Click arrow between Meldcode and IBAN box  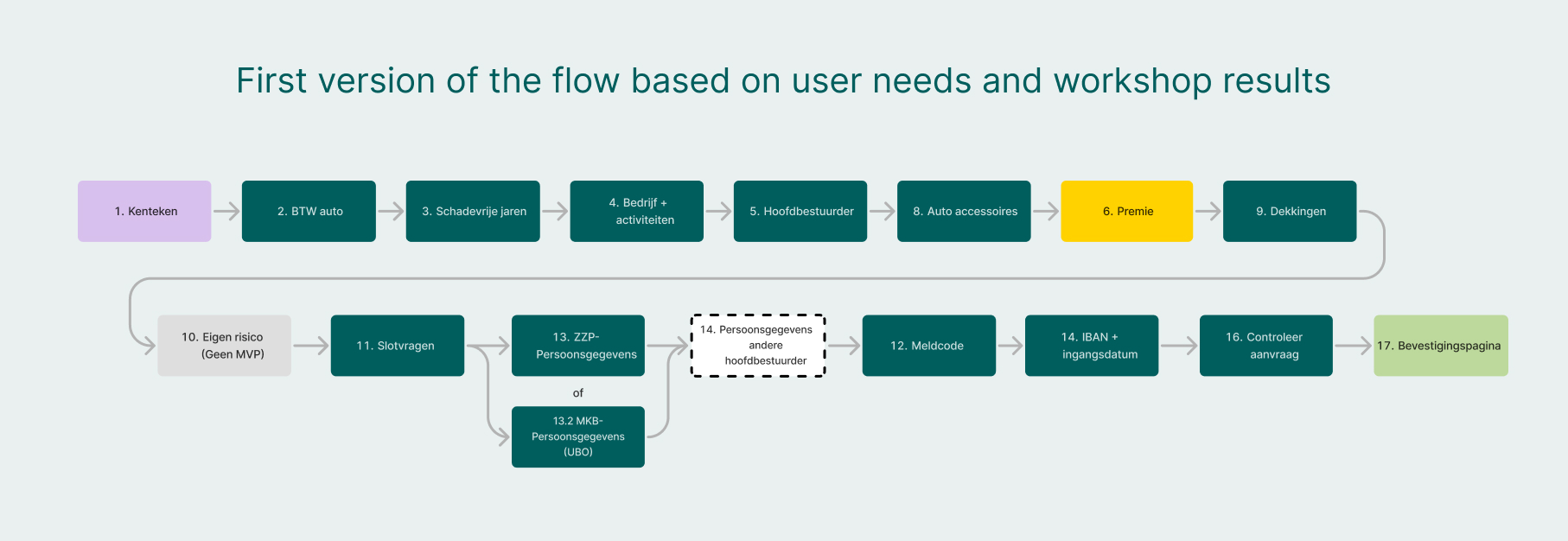tap(1010, 346)
